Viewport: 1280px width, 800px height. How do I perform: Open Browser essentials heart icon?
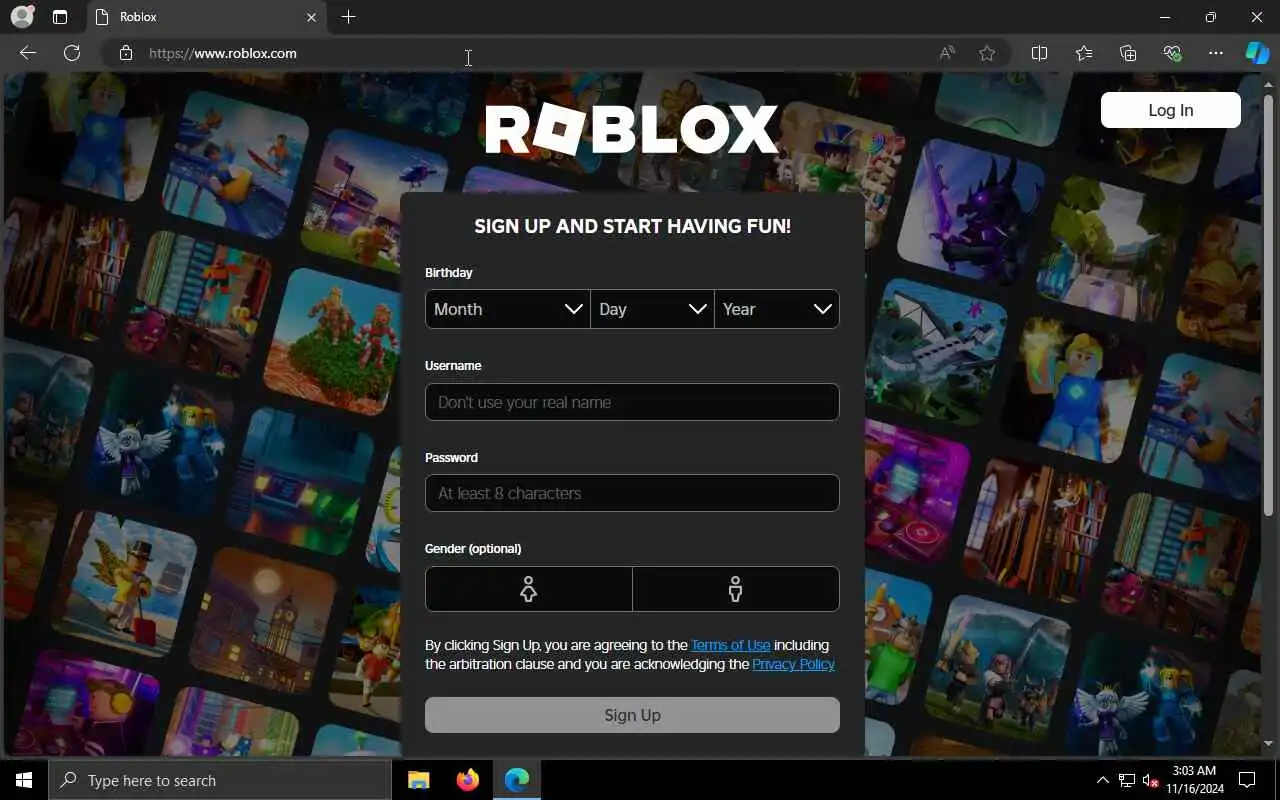(x=1172, y=53)
